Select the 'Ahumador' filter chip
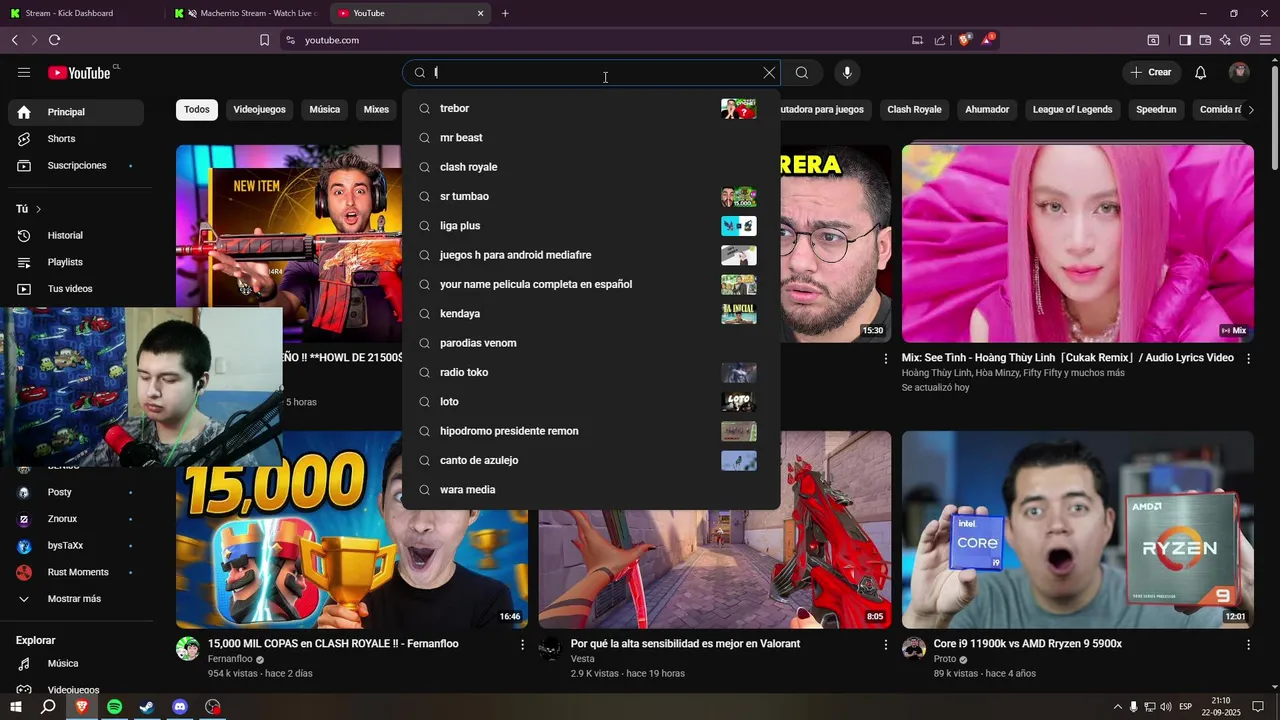Screen dimensions: 1280x720 tap(987, 110)
